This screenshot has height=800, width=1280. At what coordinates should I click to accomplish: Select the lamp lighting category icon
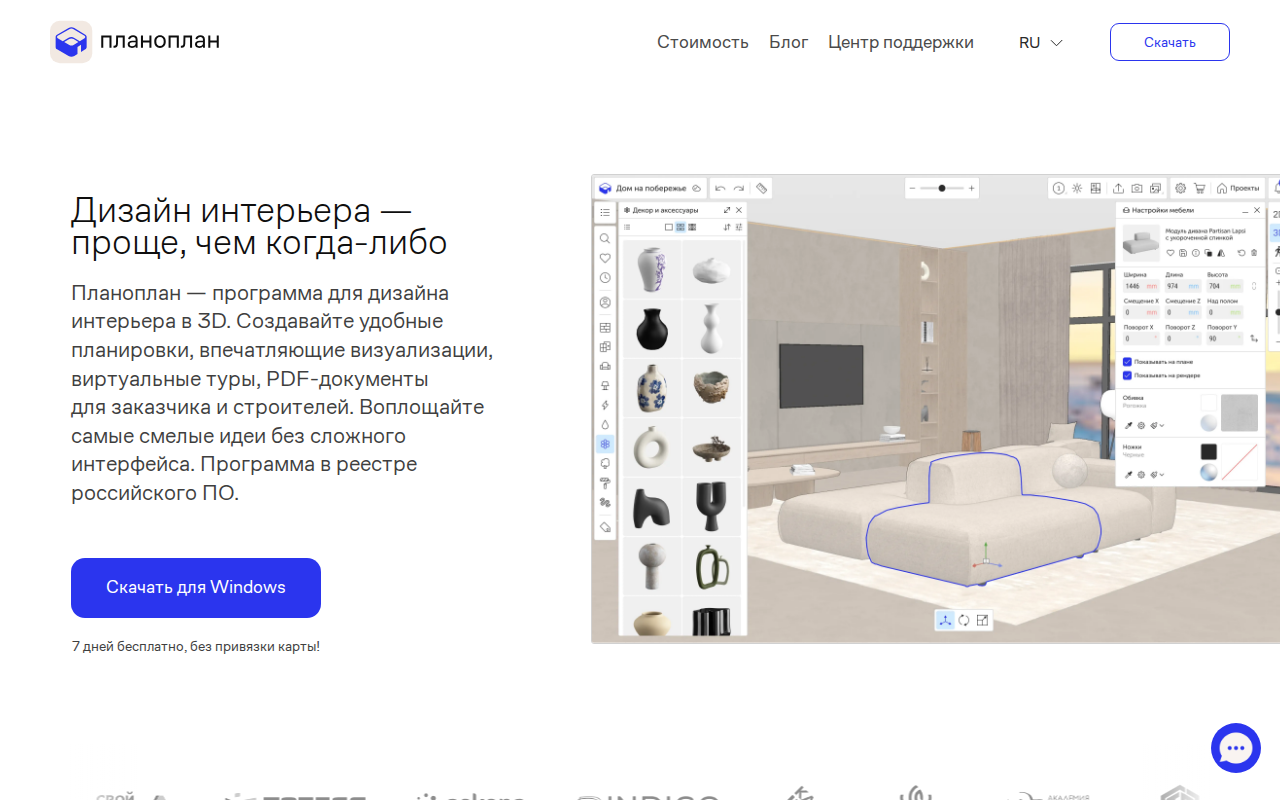click(x=605, y=386)
